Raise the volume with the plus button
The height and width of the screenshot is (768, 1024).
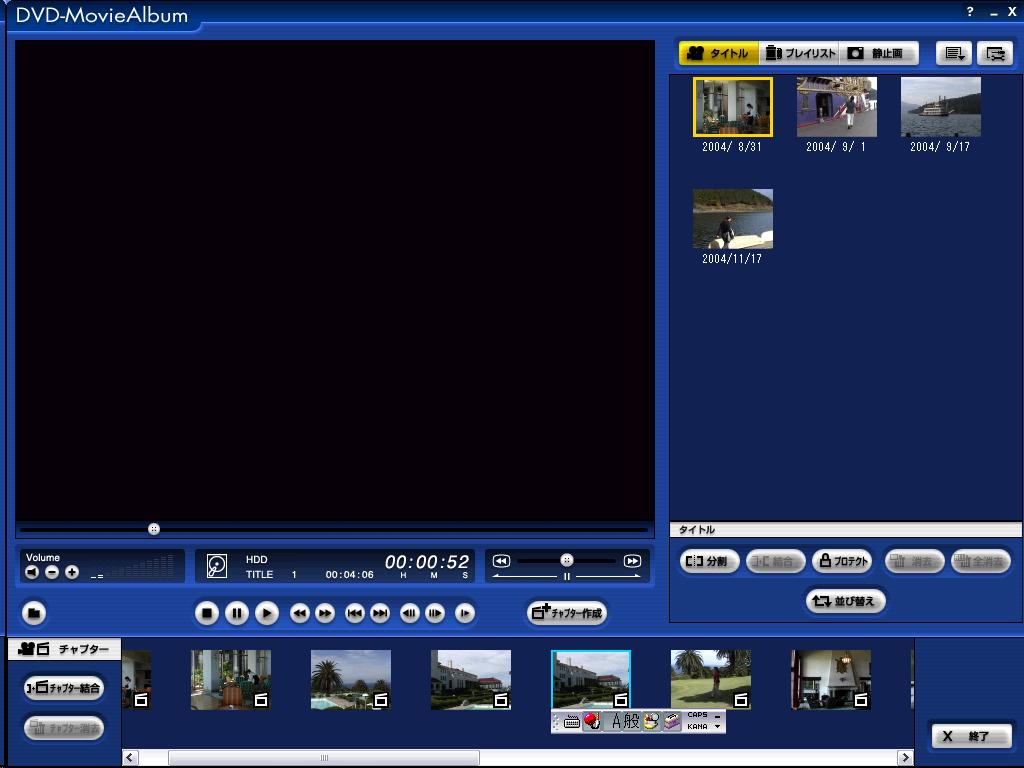pyautogui.click(x=72, y=573)
